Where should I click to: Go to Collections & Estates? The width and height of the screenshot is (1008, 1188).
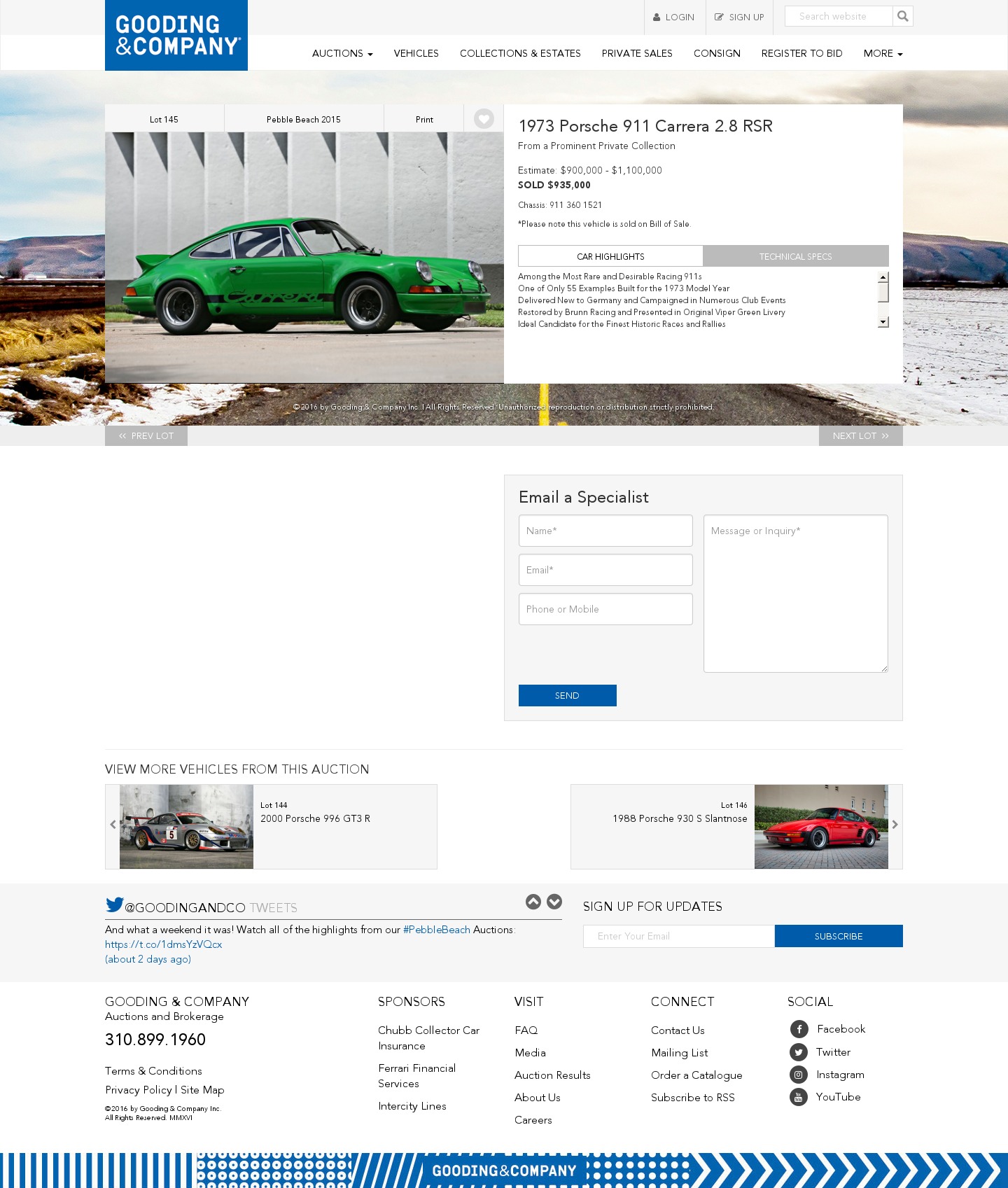[x=520, y=53]
